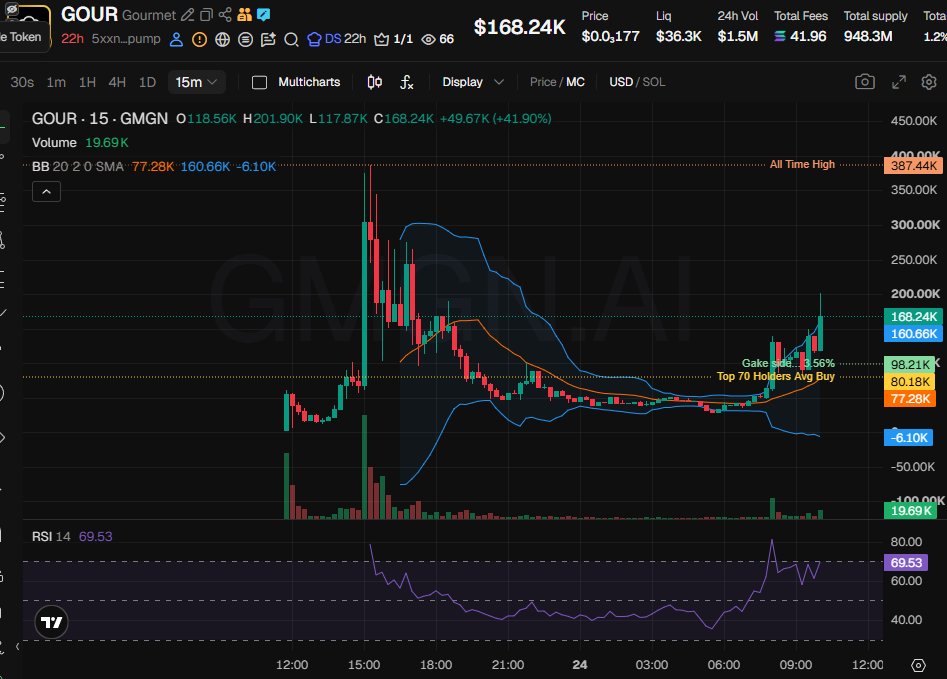Click the blue -6.10K axis tag
Viewport: 947px width, 679px height.
tap(909, 437)
